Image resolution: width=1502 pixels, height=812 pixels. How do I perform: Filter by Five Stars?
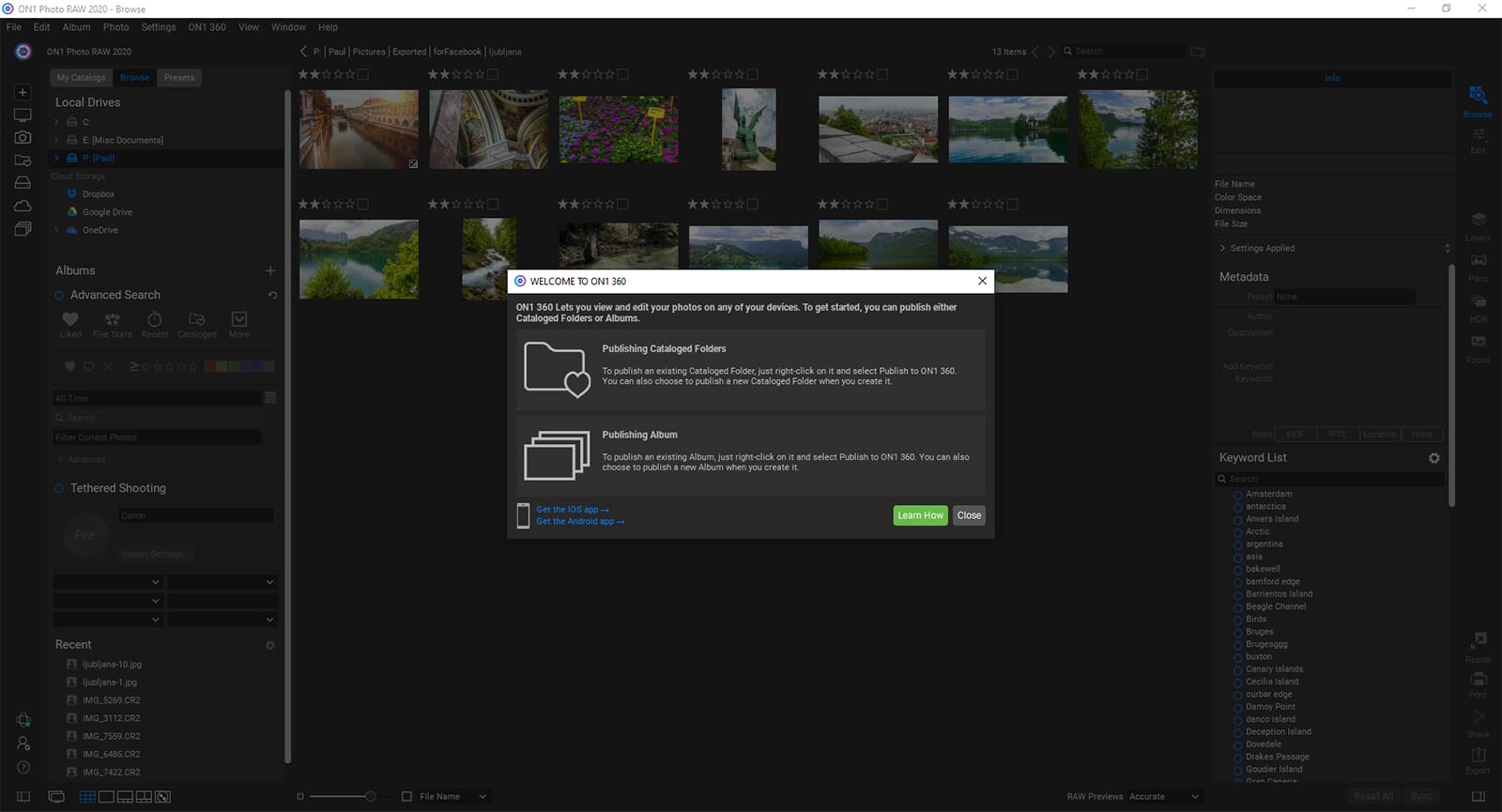(x=113, y=319)
